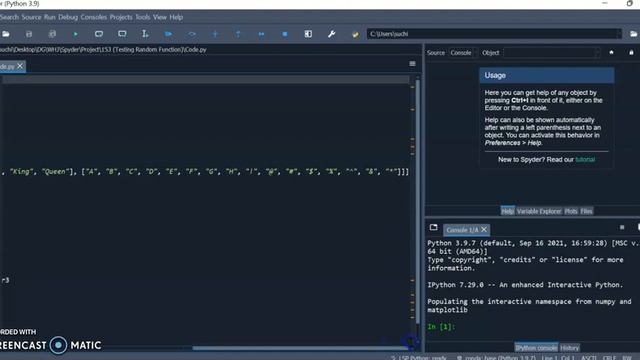Select the IPython console tab

[x=536, y=348]
